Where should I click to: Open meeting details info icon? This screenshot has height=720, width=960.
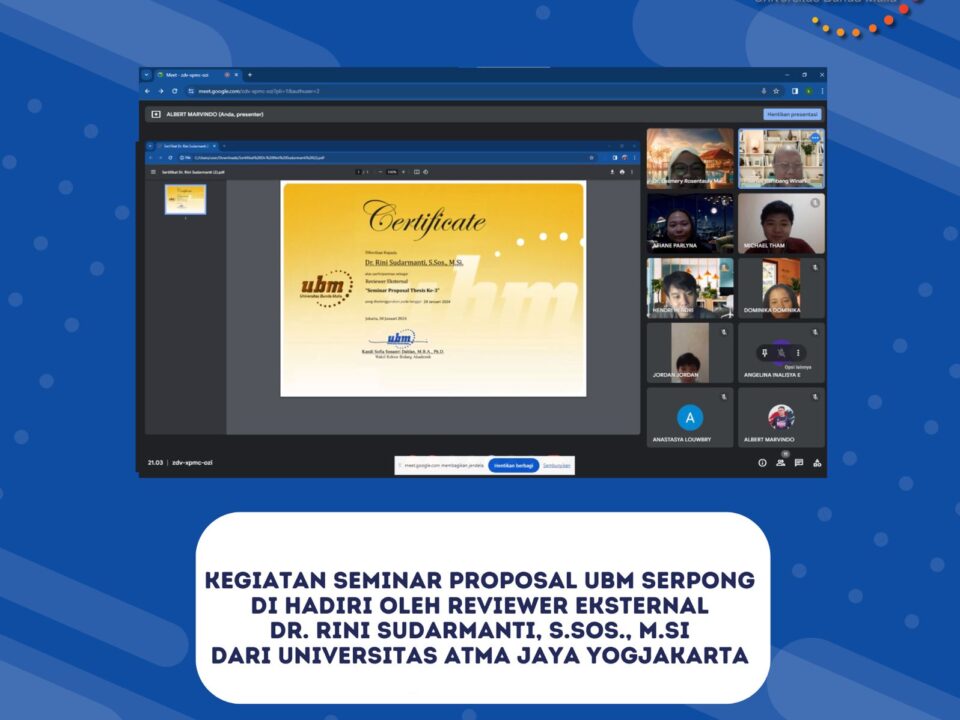[762, 463]
